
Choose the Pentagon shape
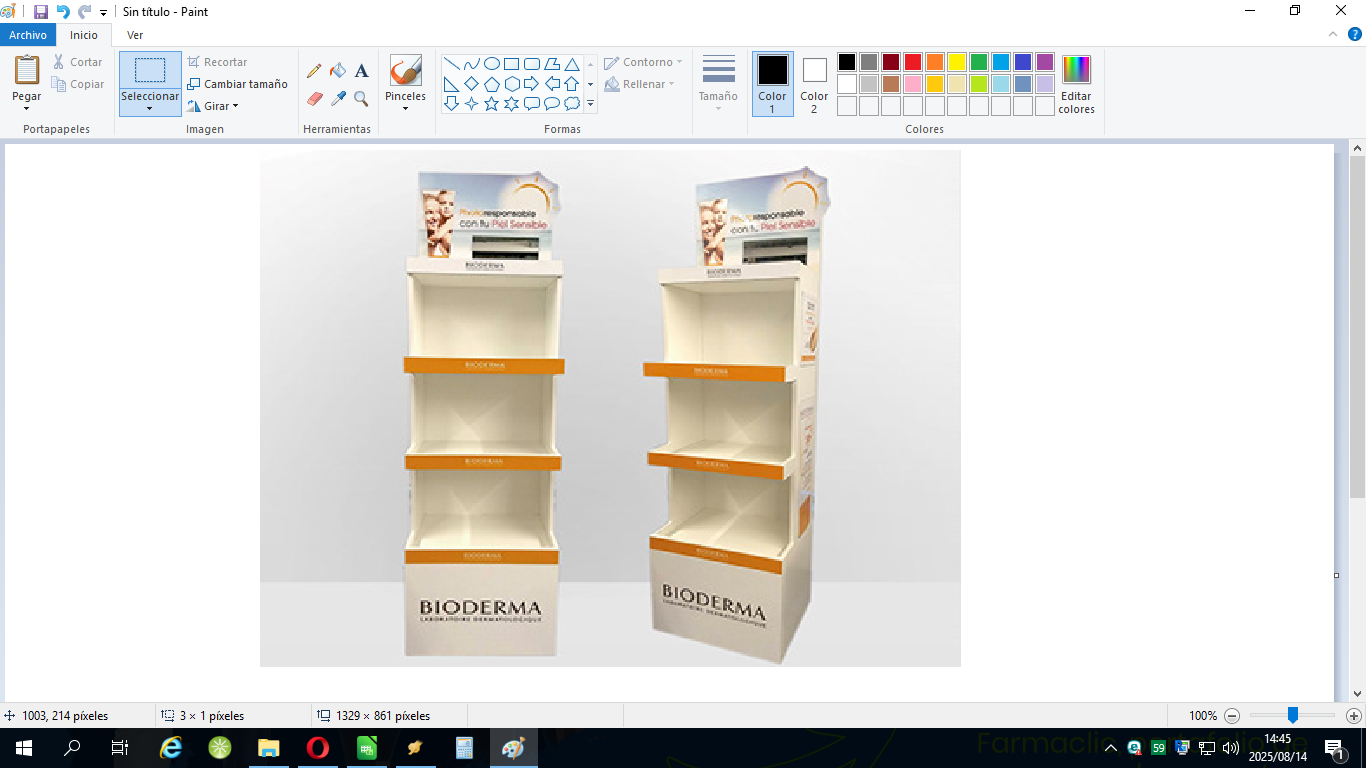(491, 84)
